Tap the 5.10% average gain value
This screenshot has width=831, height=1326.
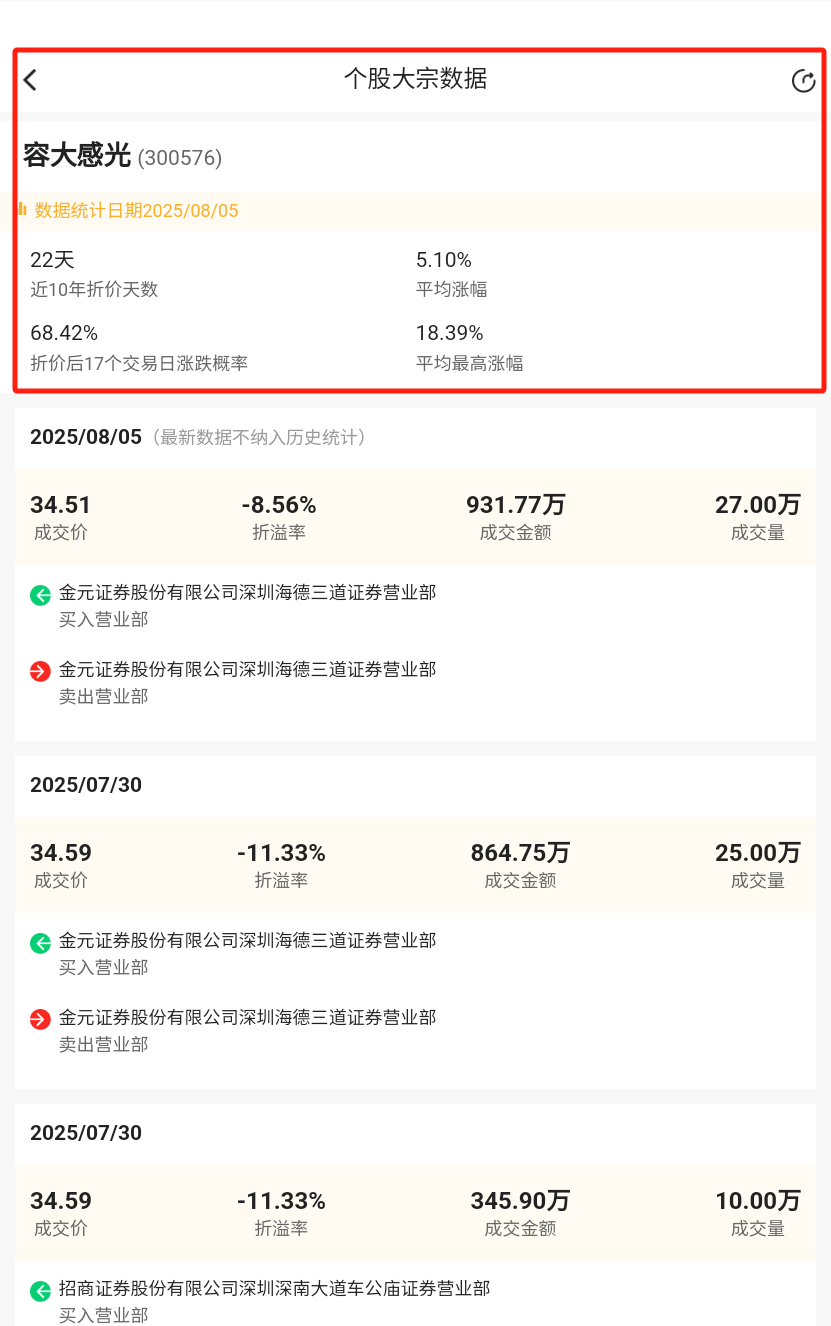tap(444, 260)
